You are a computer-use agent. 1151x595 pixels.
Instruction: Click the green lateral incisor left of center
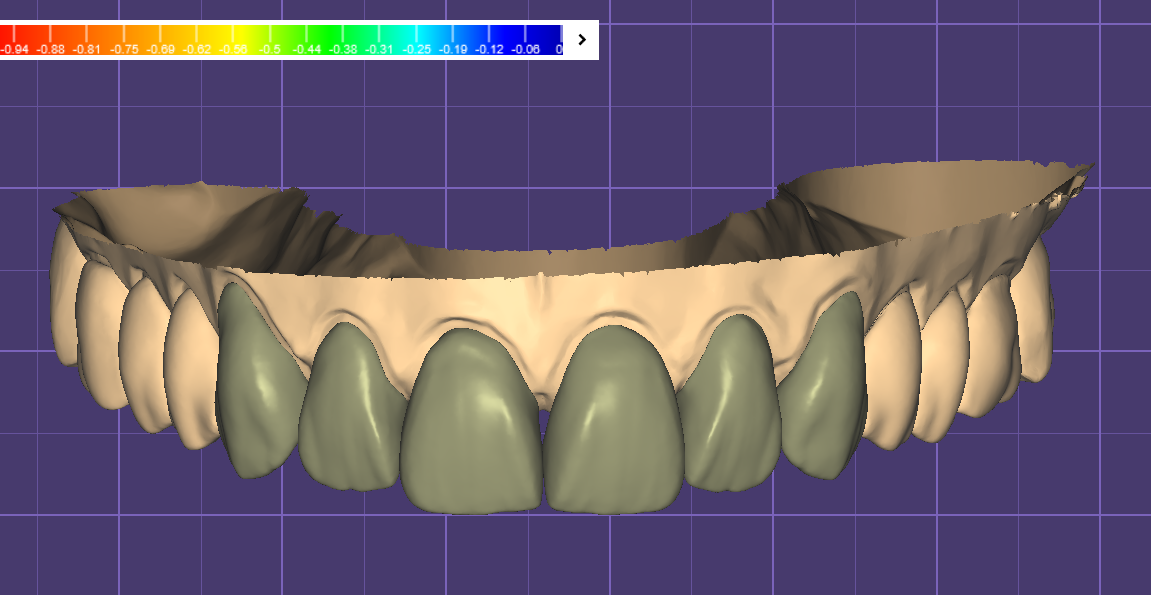click(x=348, y=410)
